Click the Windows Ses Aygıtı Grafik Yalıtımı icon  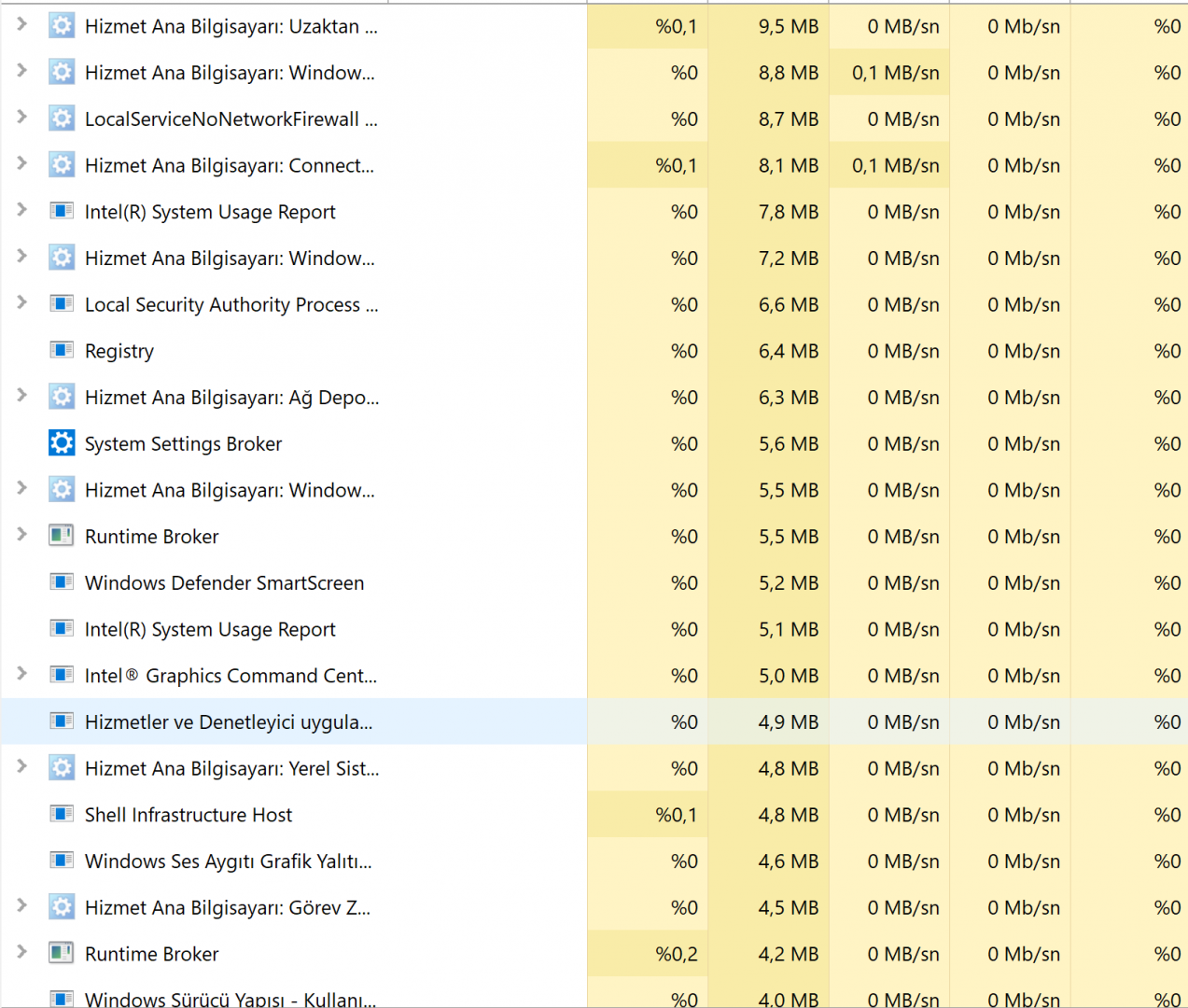click(x=62, y=861)
